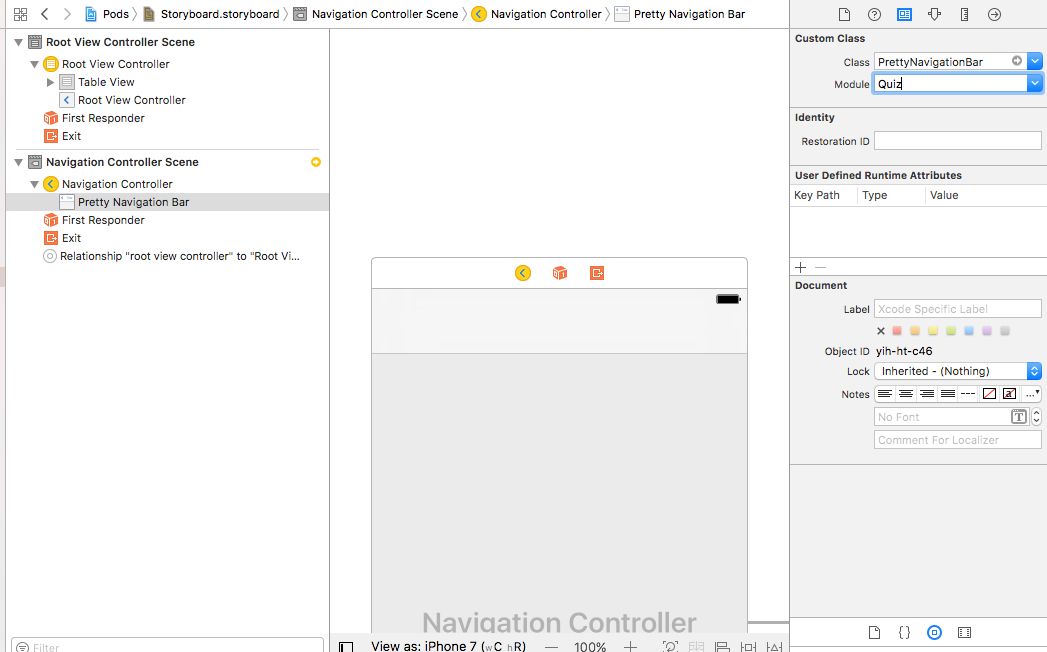Click the Restoration ID field
Screen dimensions: 1047x652
tap(958, 141)
